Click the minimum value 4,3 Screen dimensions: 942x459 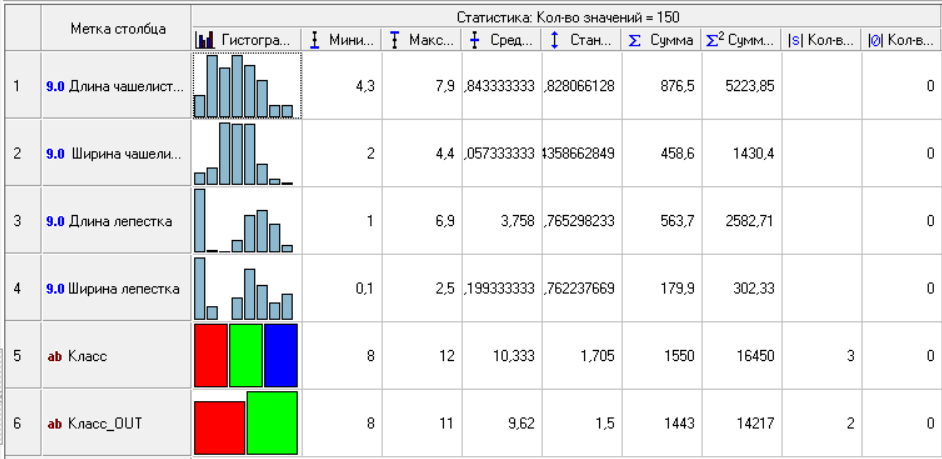pyautogui.click(x=366, y=87)
